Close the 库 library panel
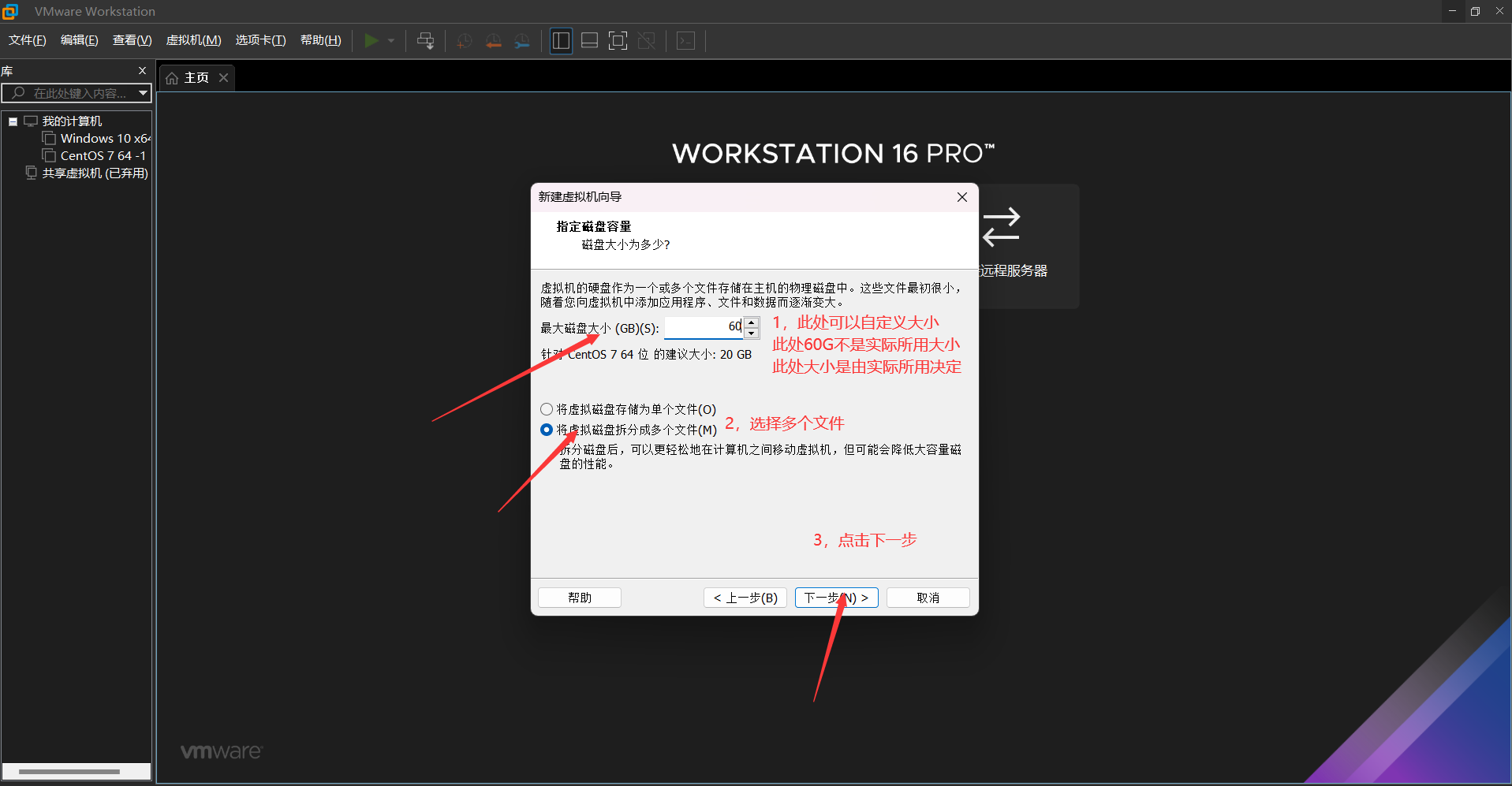1512x786 pixels. [142, 71]
